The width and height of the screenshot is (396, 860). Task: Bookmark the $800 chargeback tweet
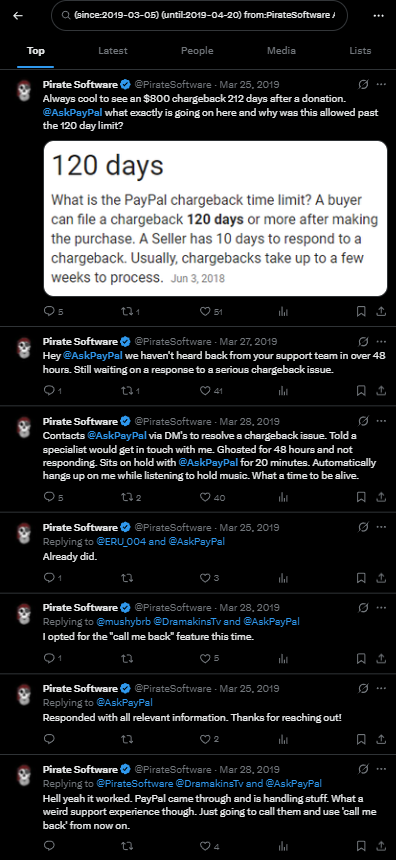[x=361, y=312]
